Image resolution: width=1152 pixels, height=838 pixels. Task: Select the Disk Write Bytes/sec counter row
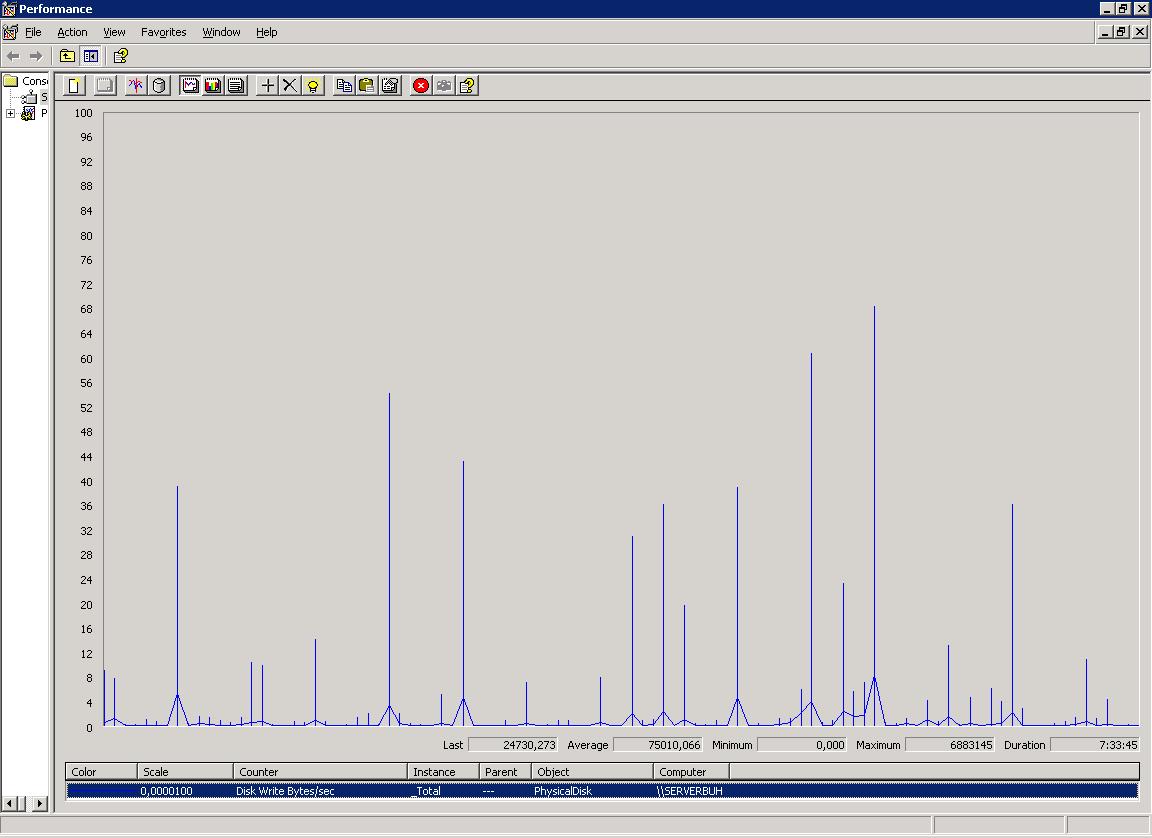click(x=285, y=791)
